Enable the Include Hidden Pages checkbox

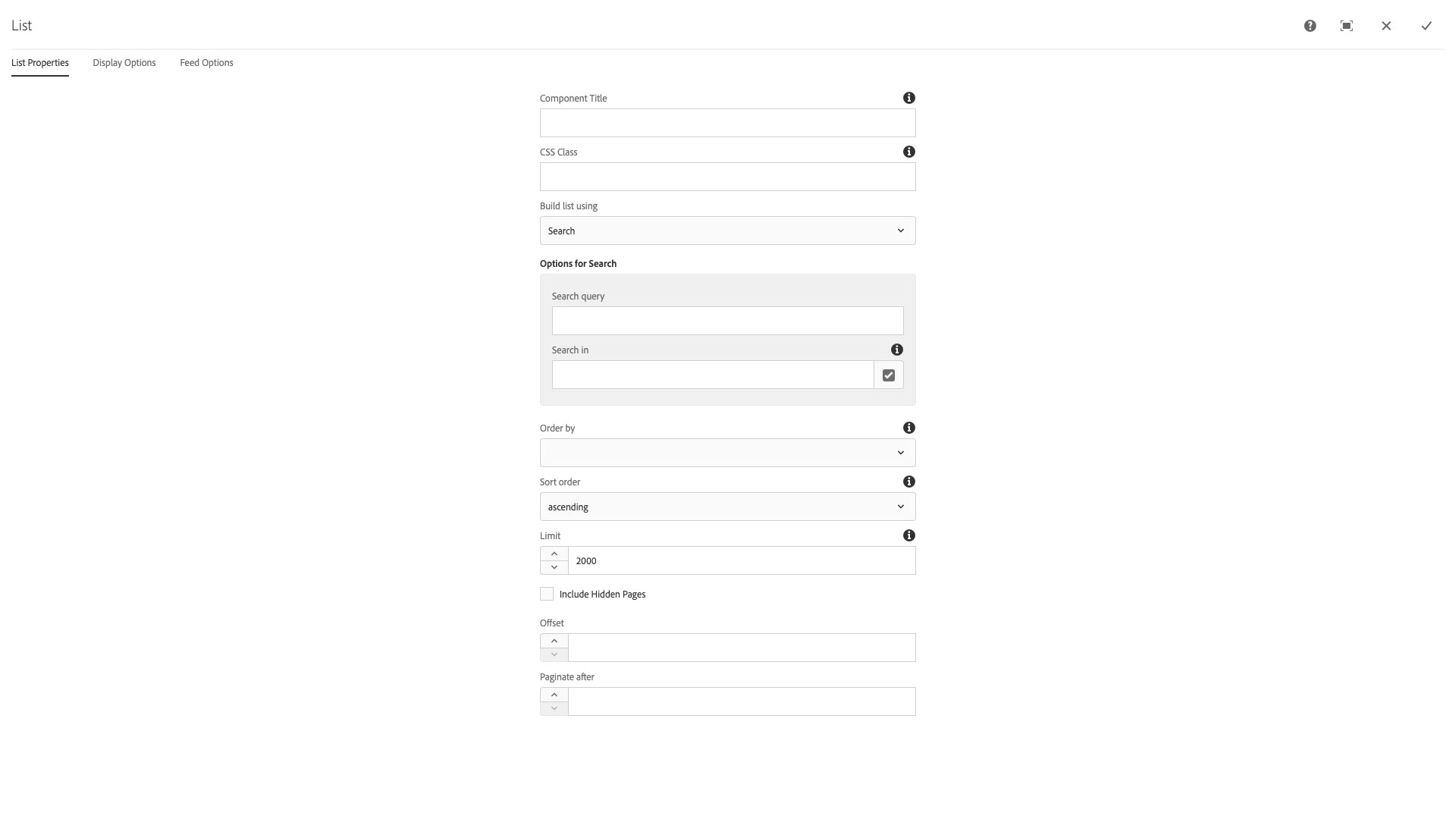pos(547,594)
